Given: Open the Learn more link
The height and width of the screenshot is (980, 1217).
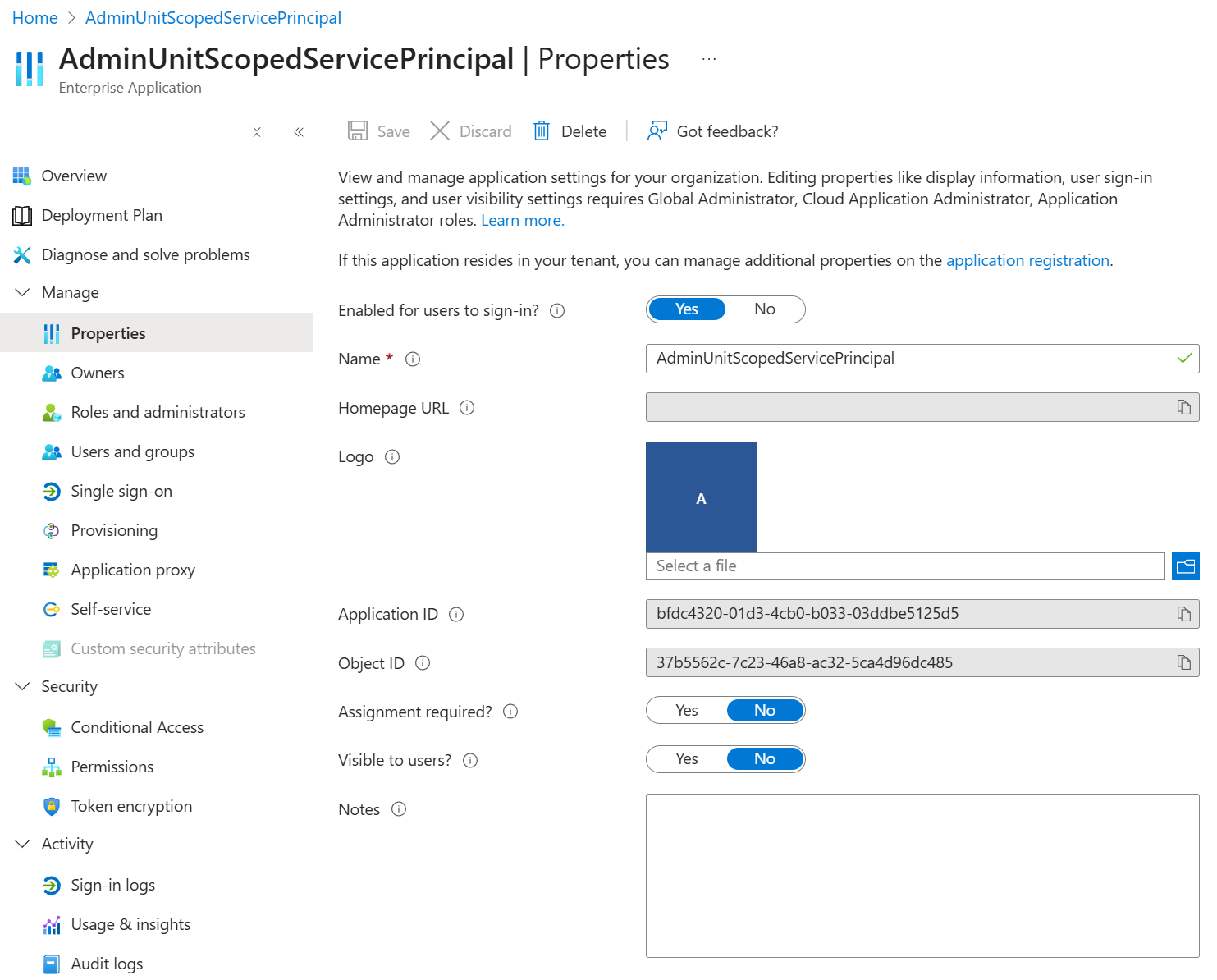Looking at the screenshot, I should coord(523,220).
